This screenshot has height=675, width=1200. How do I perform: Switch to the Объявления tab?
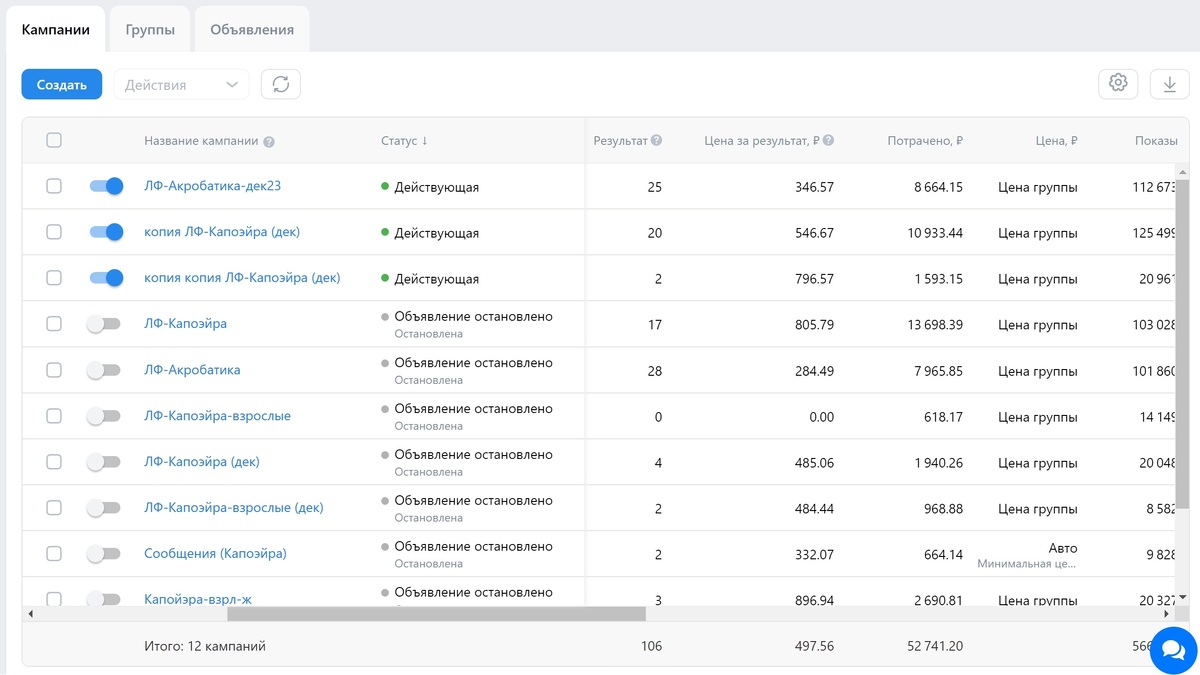[x=252, y=29]
